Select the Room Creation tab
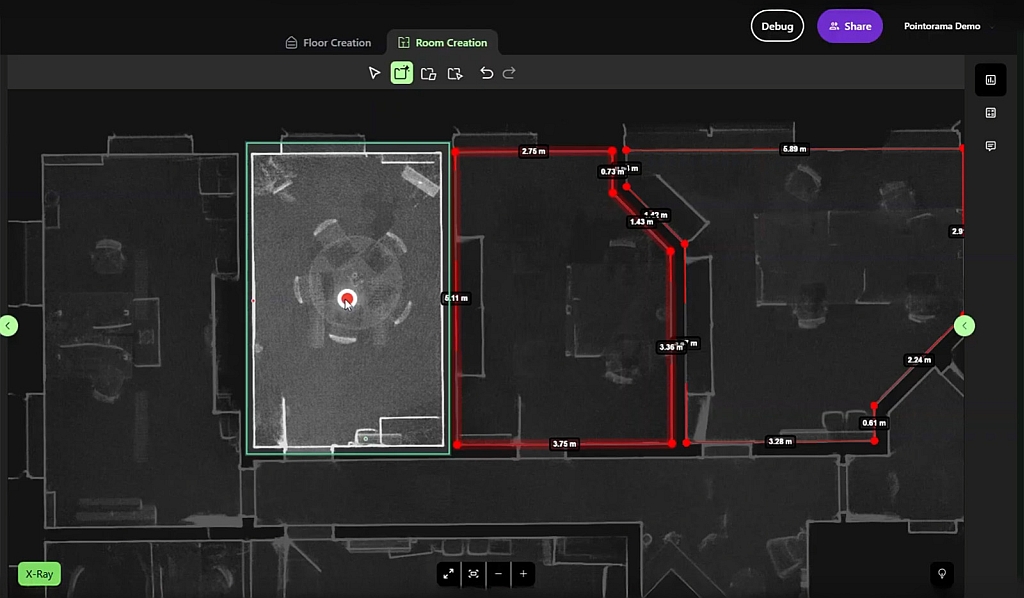Screen dimensions: 1024x598 (x=442, y=43)
